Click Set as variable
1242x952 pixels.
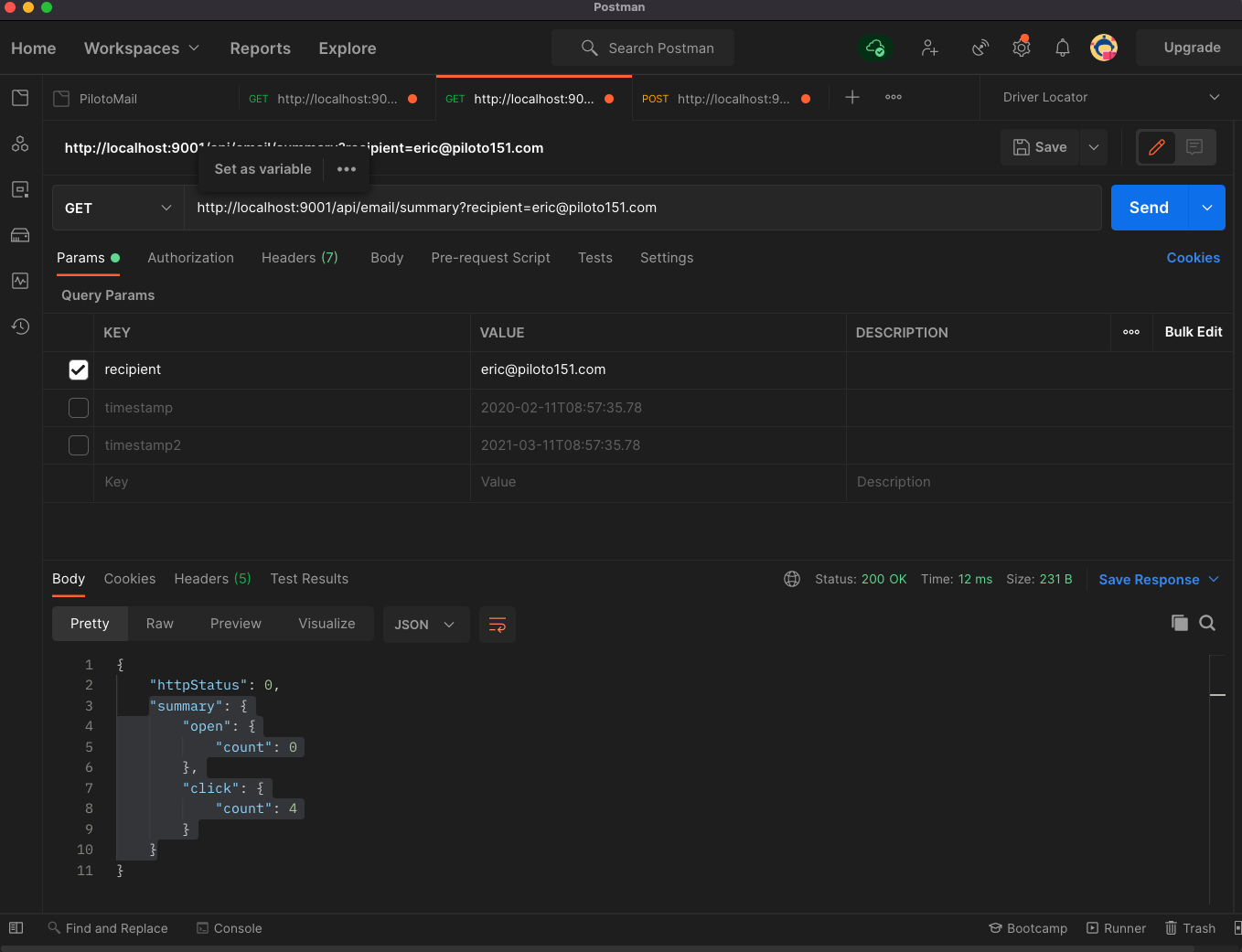(262, 169)
